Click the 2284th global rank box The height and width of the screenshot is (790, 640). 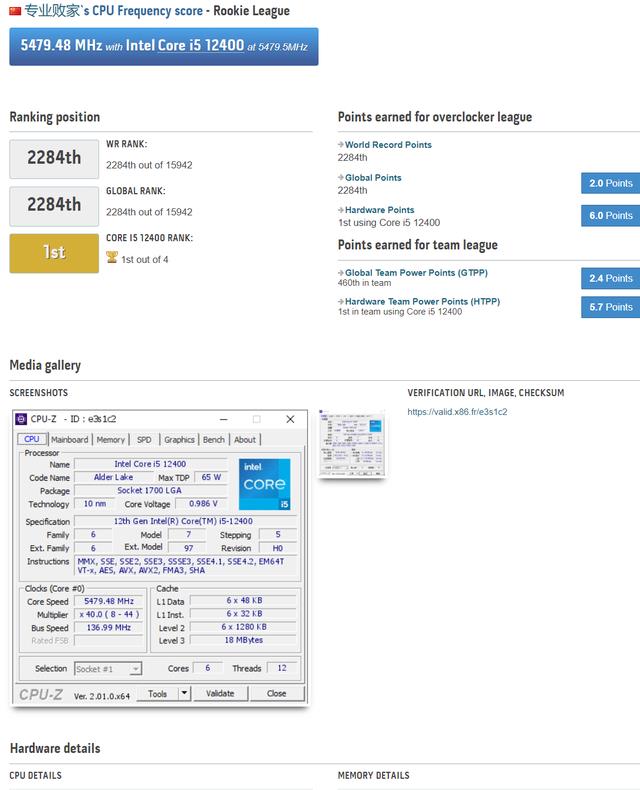point(54,206)
